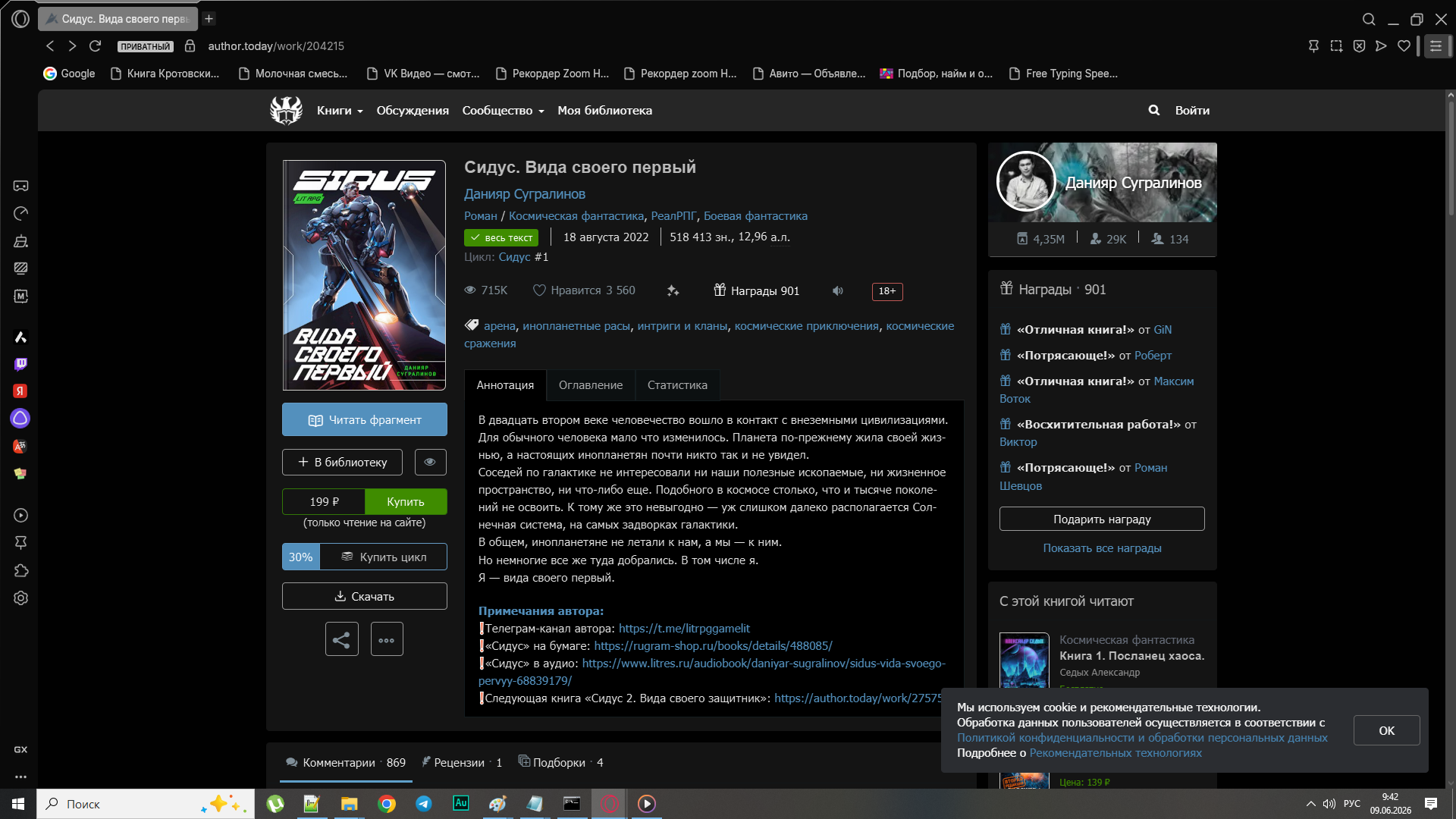Open GX Cleaner icon in sidebar
This screenshot has height=819, width=1456.
point(20,241)
